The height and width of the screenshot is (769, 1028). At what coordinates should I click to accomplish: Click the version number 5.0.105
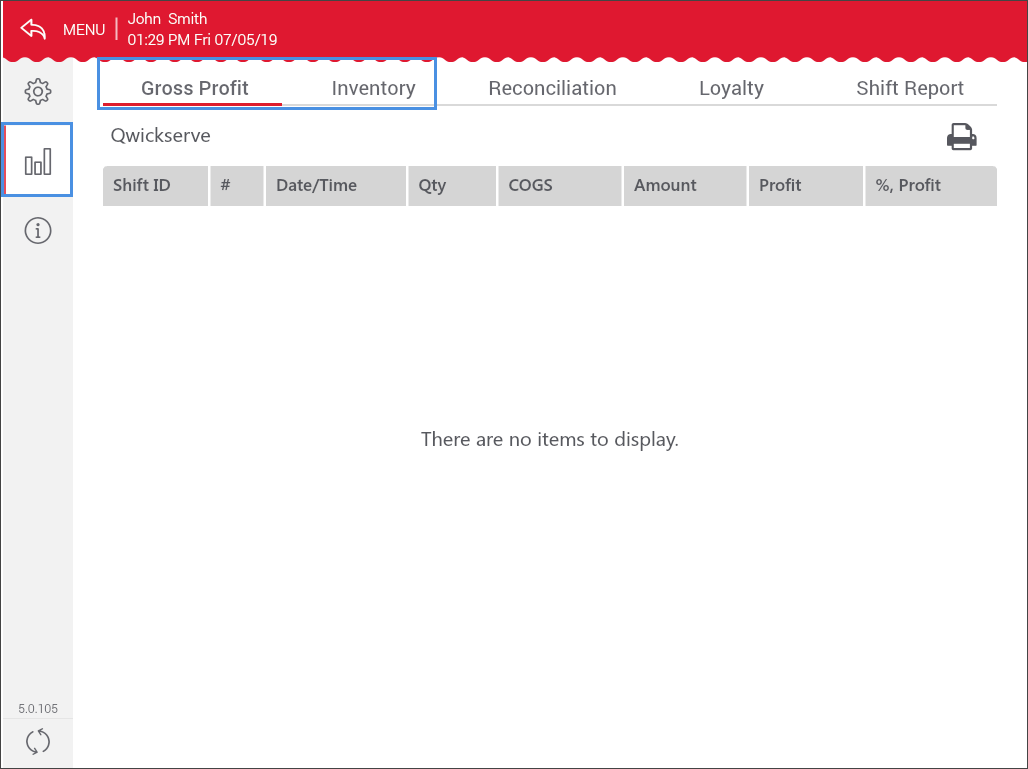pyautogui.click(x=38, y=709)
